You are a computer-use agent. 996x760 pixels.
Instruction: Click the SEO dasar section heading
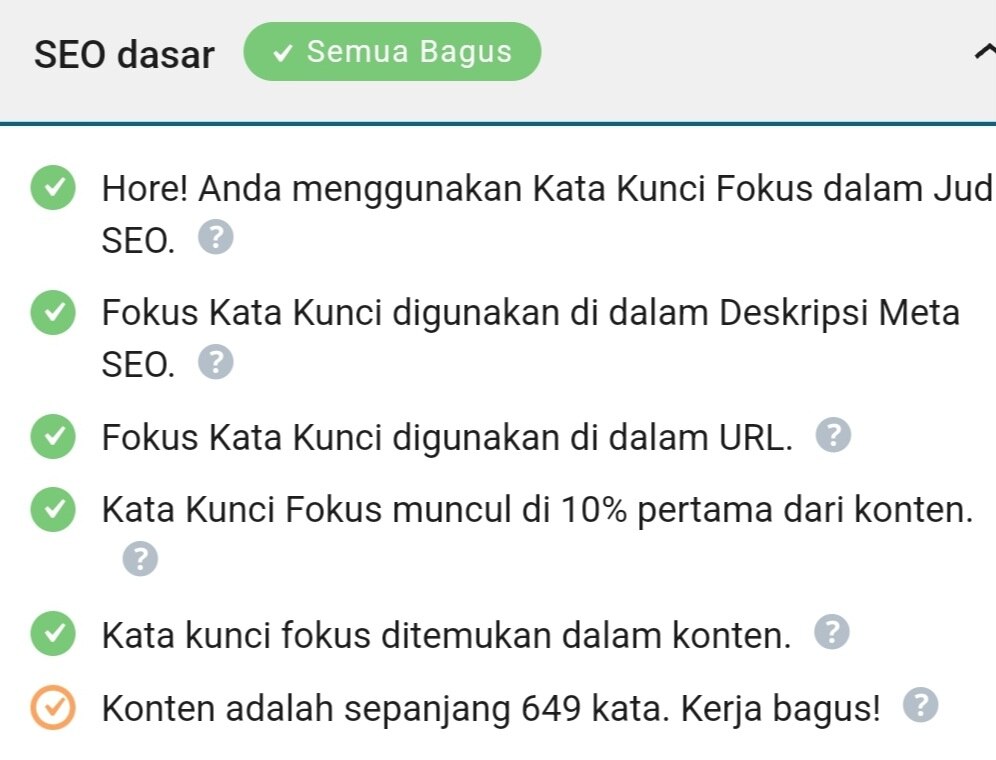[124, 54]
